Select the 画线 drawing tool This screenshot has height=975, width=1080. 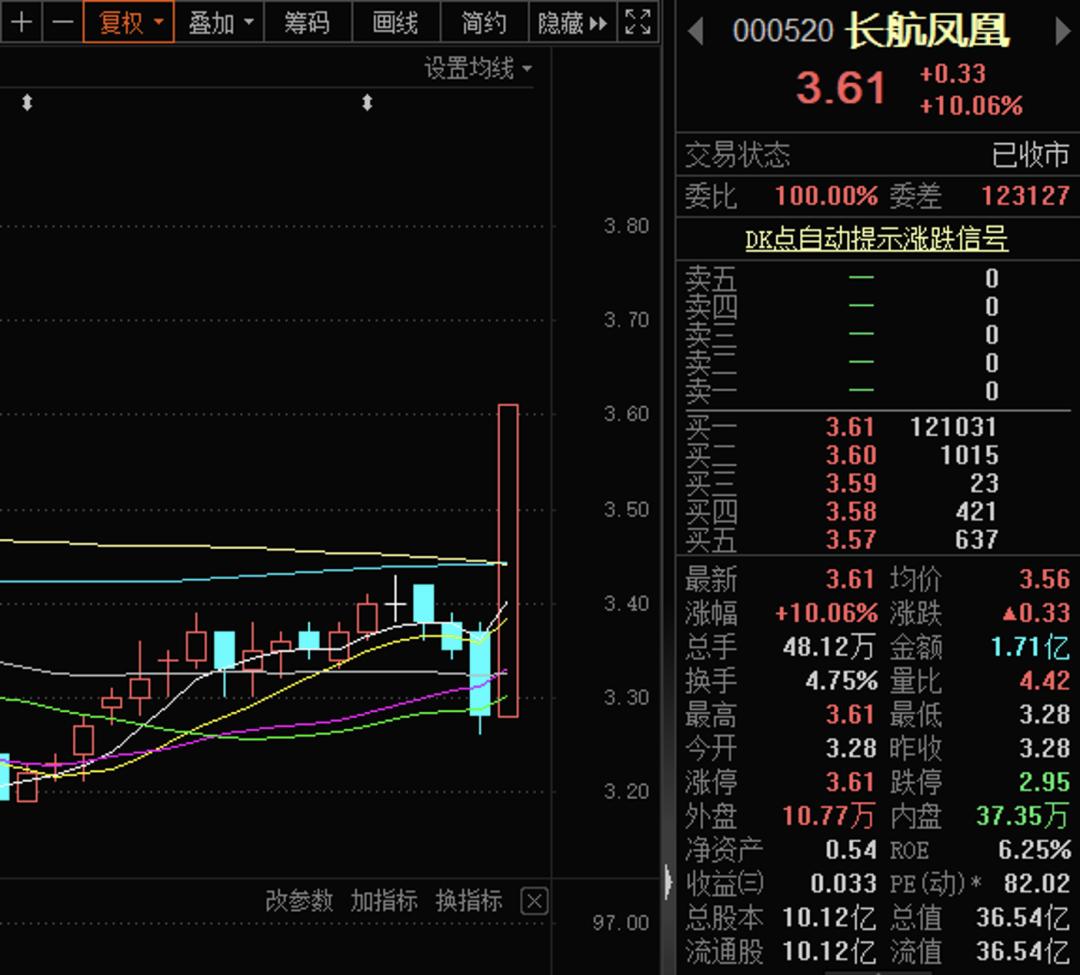click(x=396, y=22)
